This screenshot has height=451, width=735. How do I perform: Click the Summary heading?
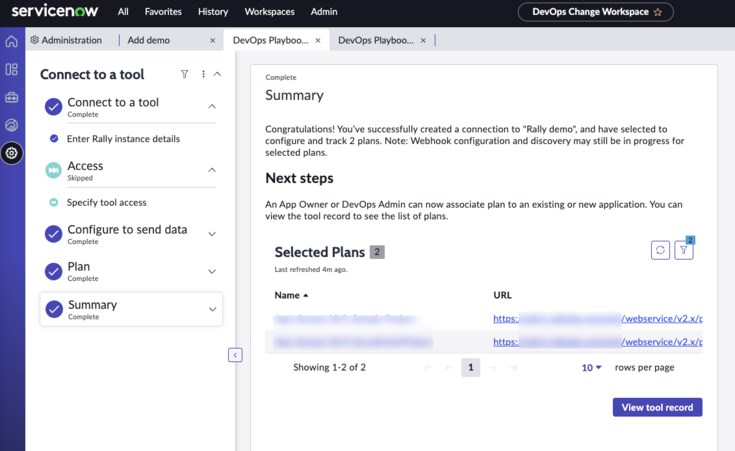pos(294,95)
